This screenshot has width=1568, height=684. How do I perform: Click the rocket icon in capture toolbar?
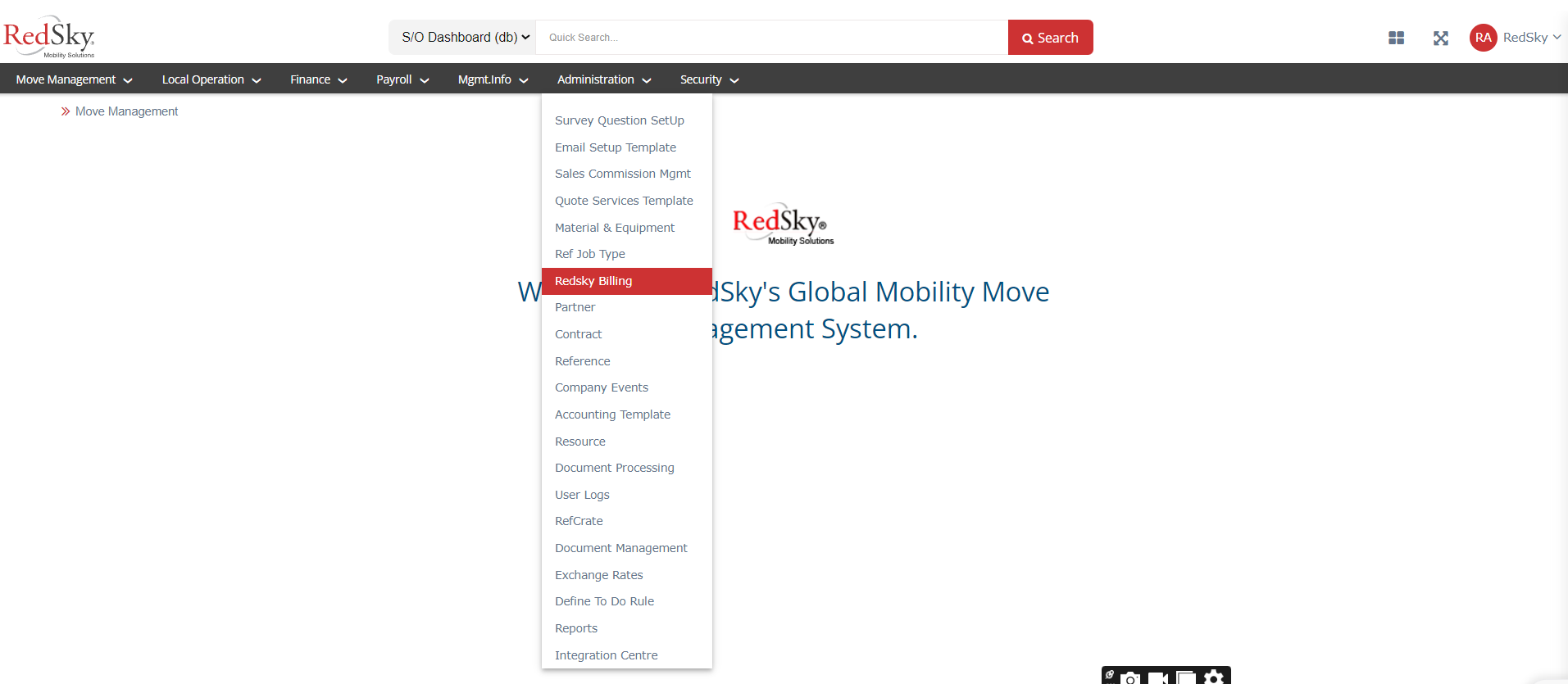tap(1110, 675)
